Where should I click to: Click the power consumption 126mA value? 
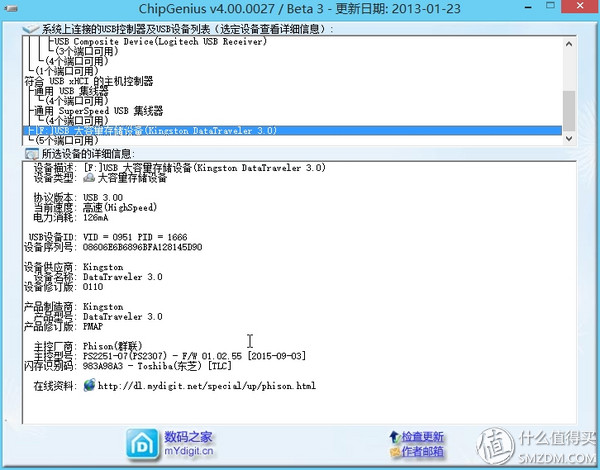tap(96, 217)
